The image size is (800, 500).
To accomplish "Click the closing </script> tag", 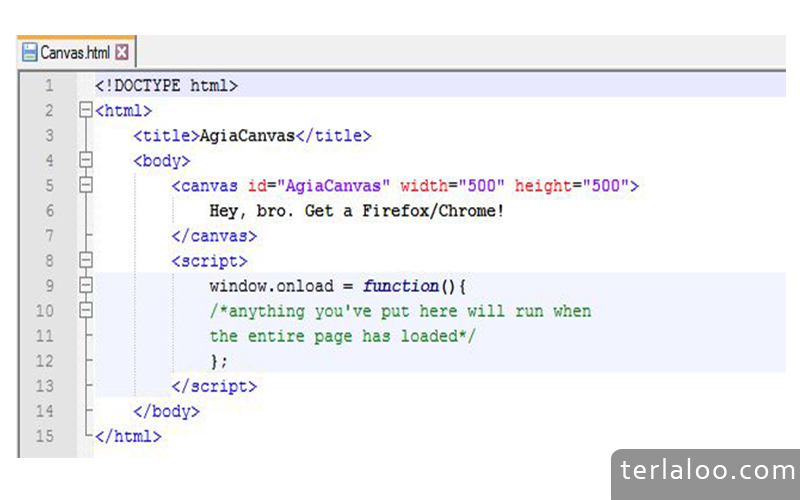I will tap(214, 386).
